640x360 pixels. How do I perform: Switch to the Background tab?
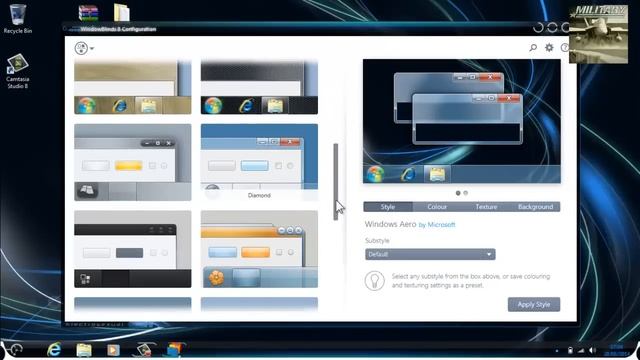coord(536,207)
